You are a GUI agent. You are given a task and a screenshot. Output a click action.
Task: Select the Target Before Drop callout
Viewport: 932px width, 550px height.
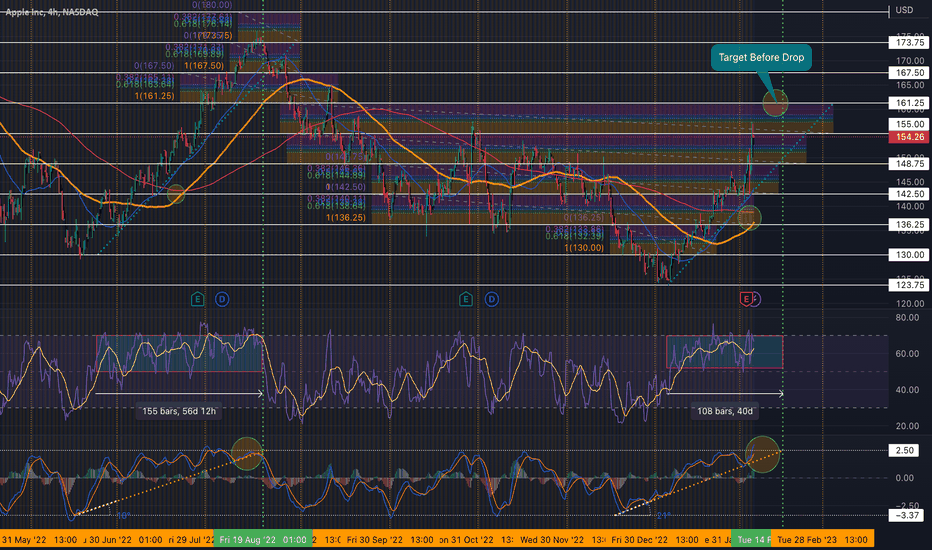click(761, 58)
